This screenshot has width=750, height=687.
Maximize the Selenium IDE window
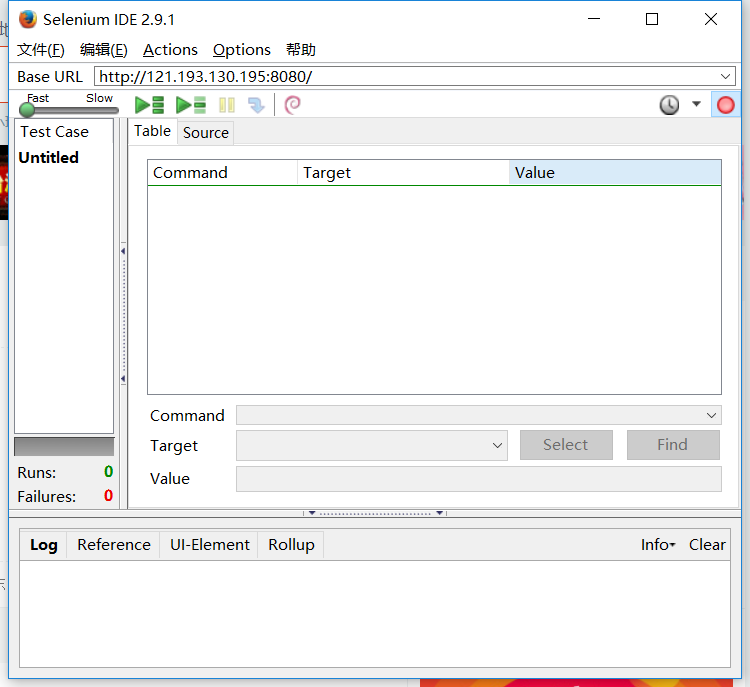tap(651, 19)
